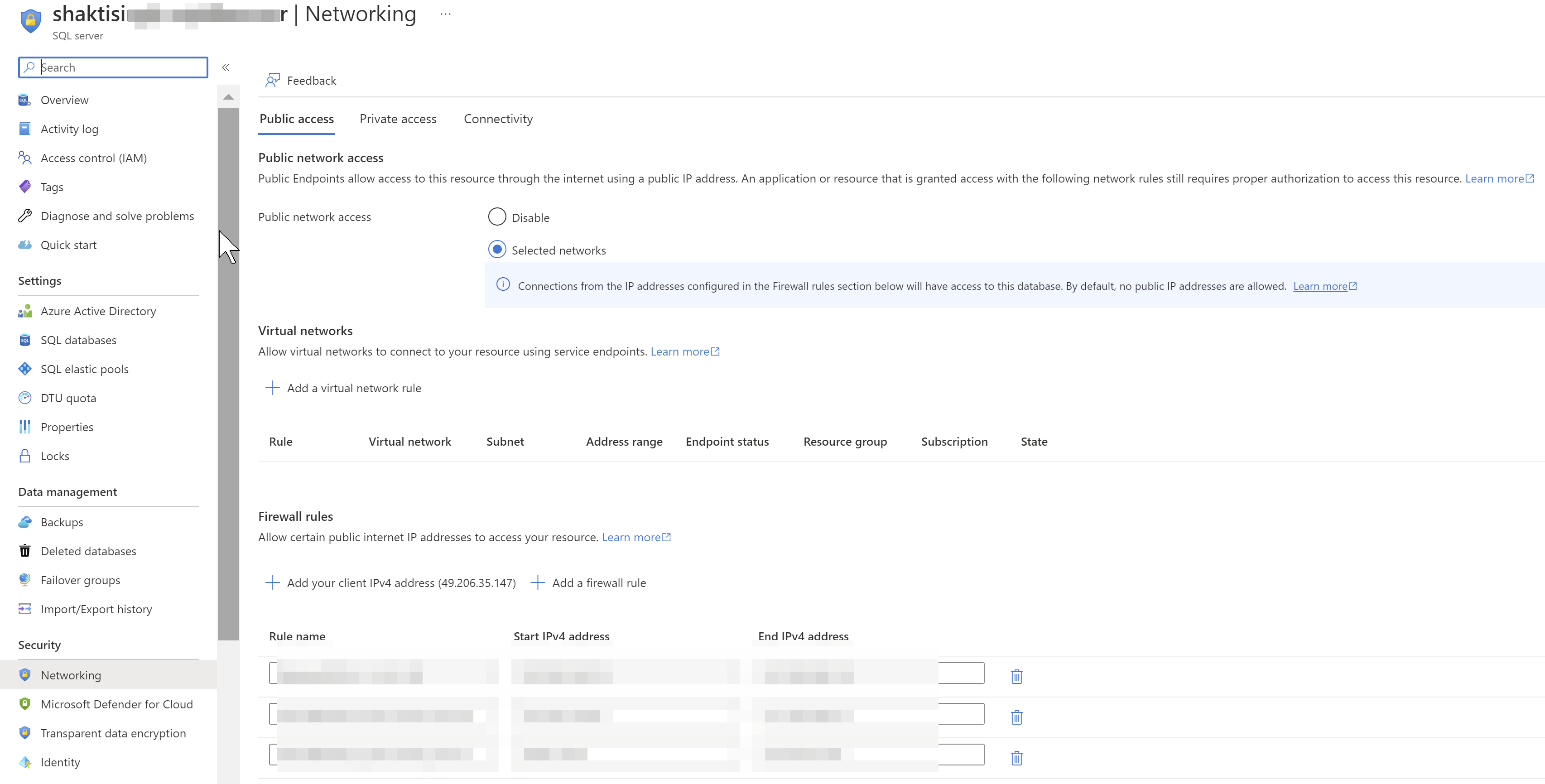This screenshot has height=784, width=1545.
Task: Select the Azure Active Directory icon
Action: (x=24, y=311)
